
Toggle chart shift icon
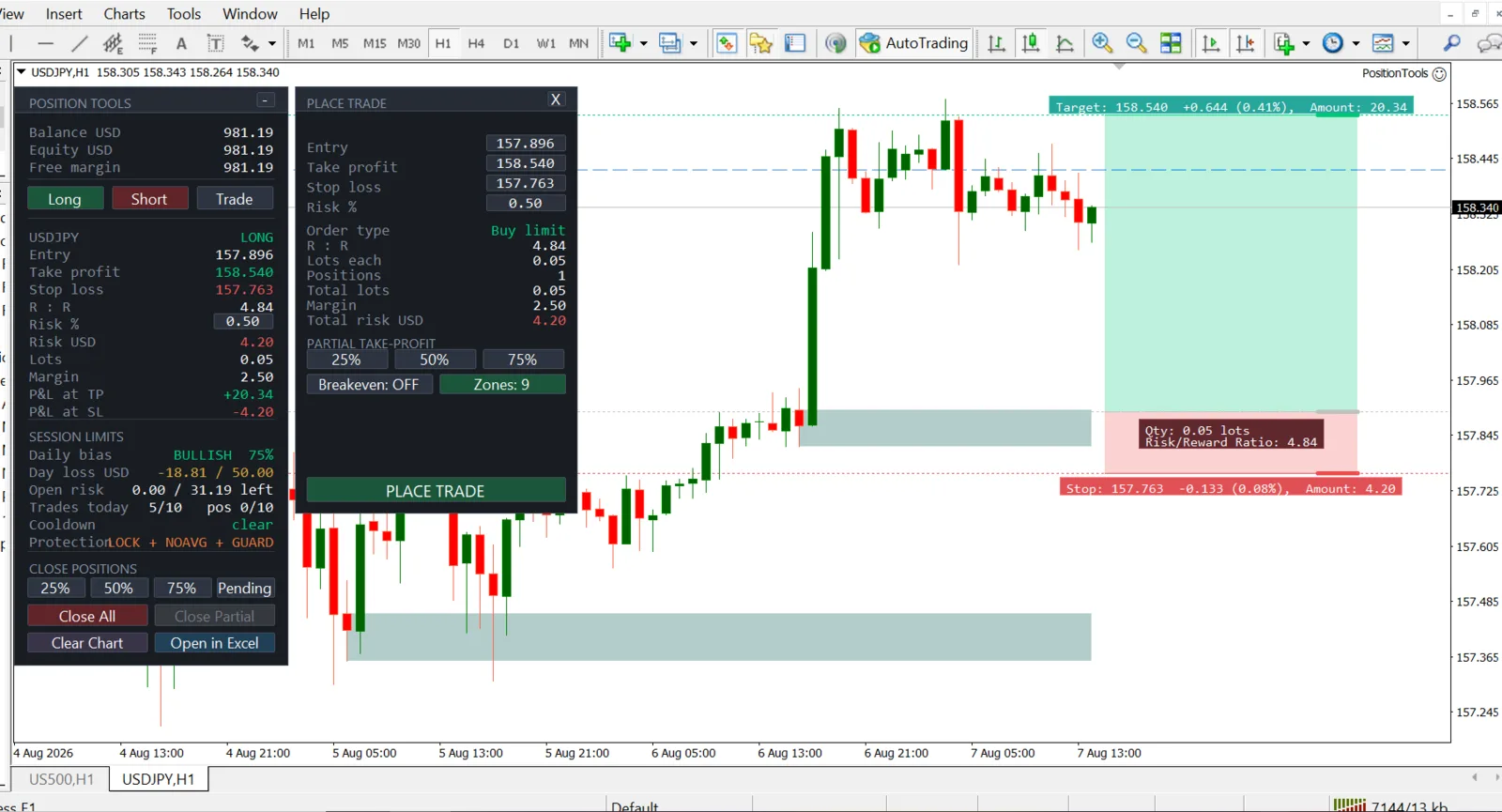tap(1246, 43)
